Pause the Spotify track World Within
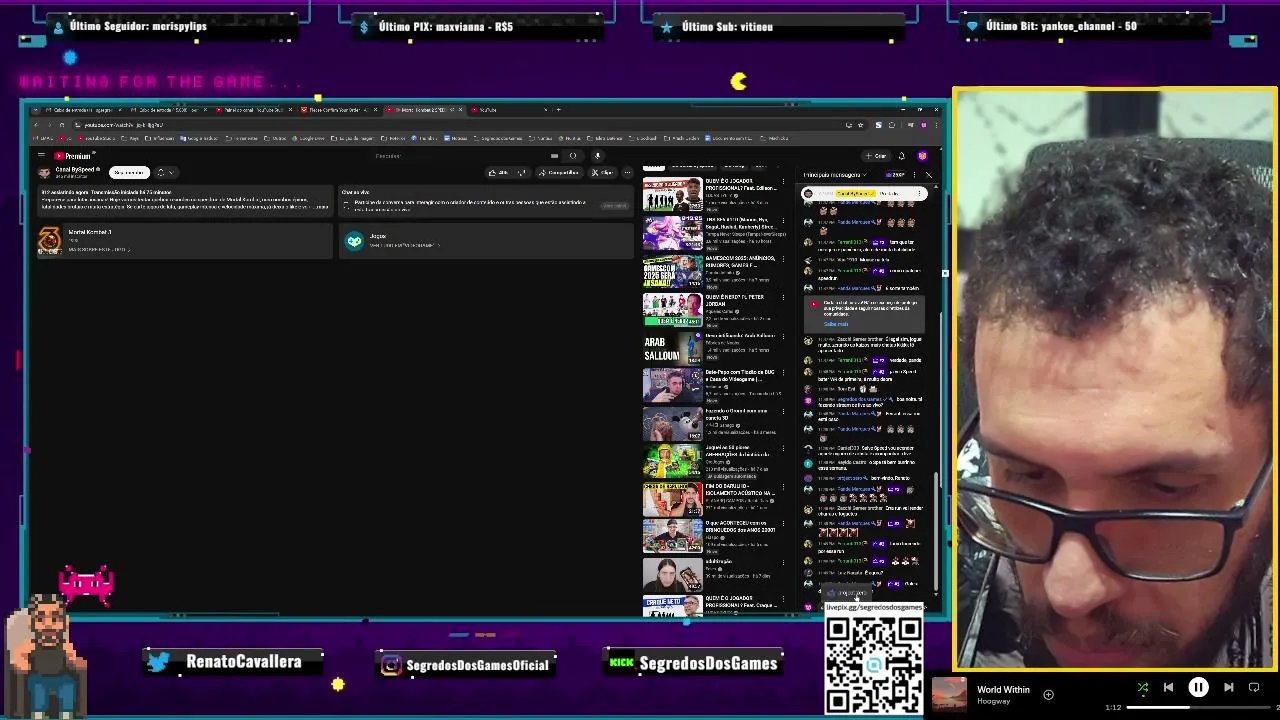 click(x=1198, y=688)
